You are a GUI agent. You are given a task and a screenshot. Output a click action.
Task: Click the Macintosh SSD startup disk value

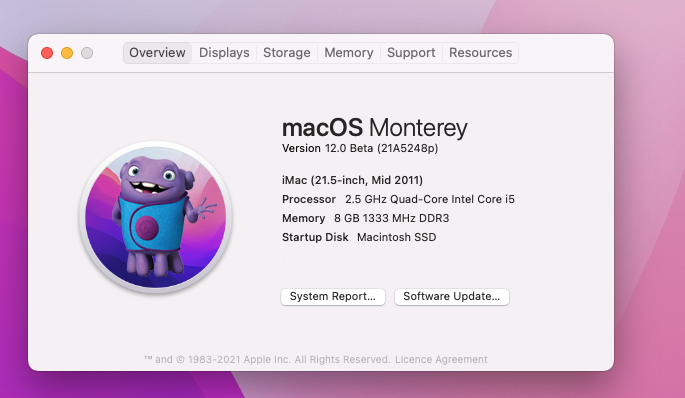click(397, 237)
